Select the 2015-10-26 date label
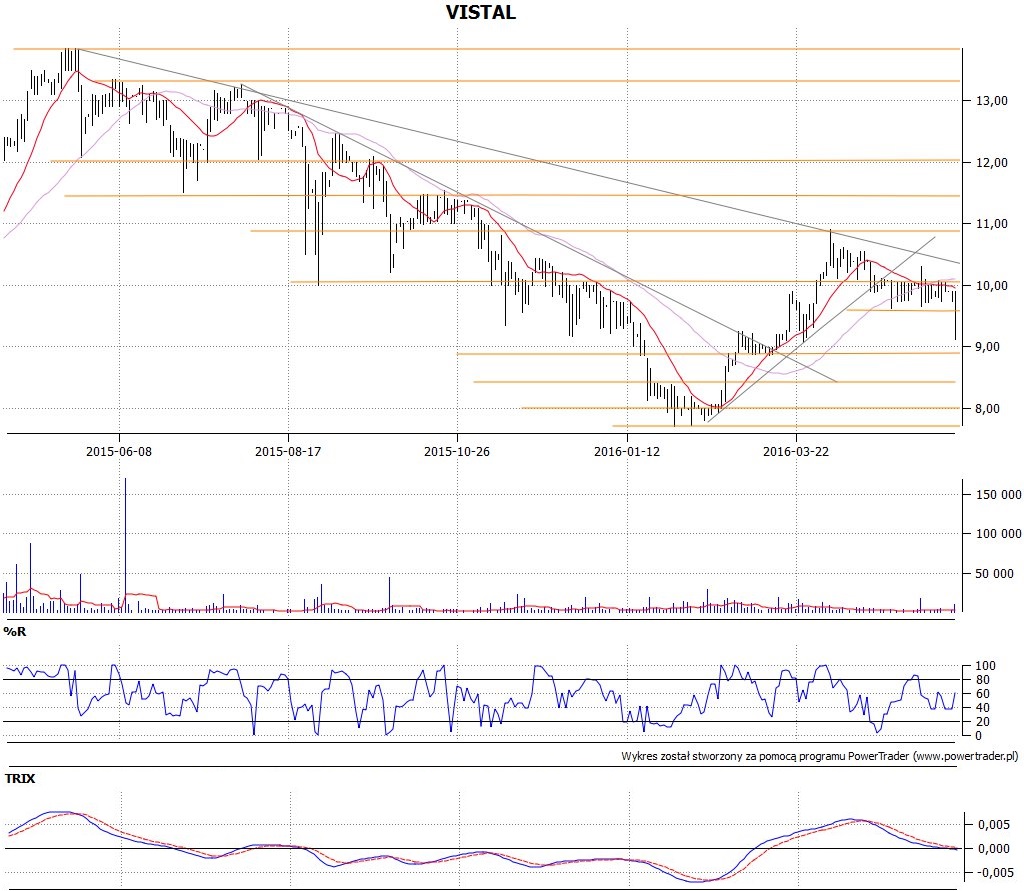 coord(457,451)
